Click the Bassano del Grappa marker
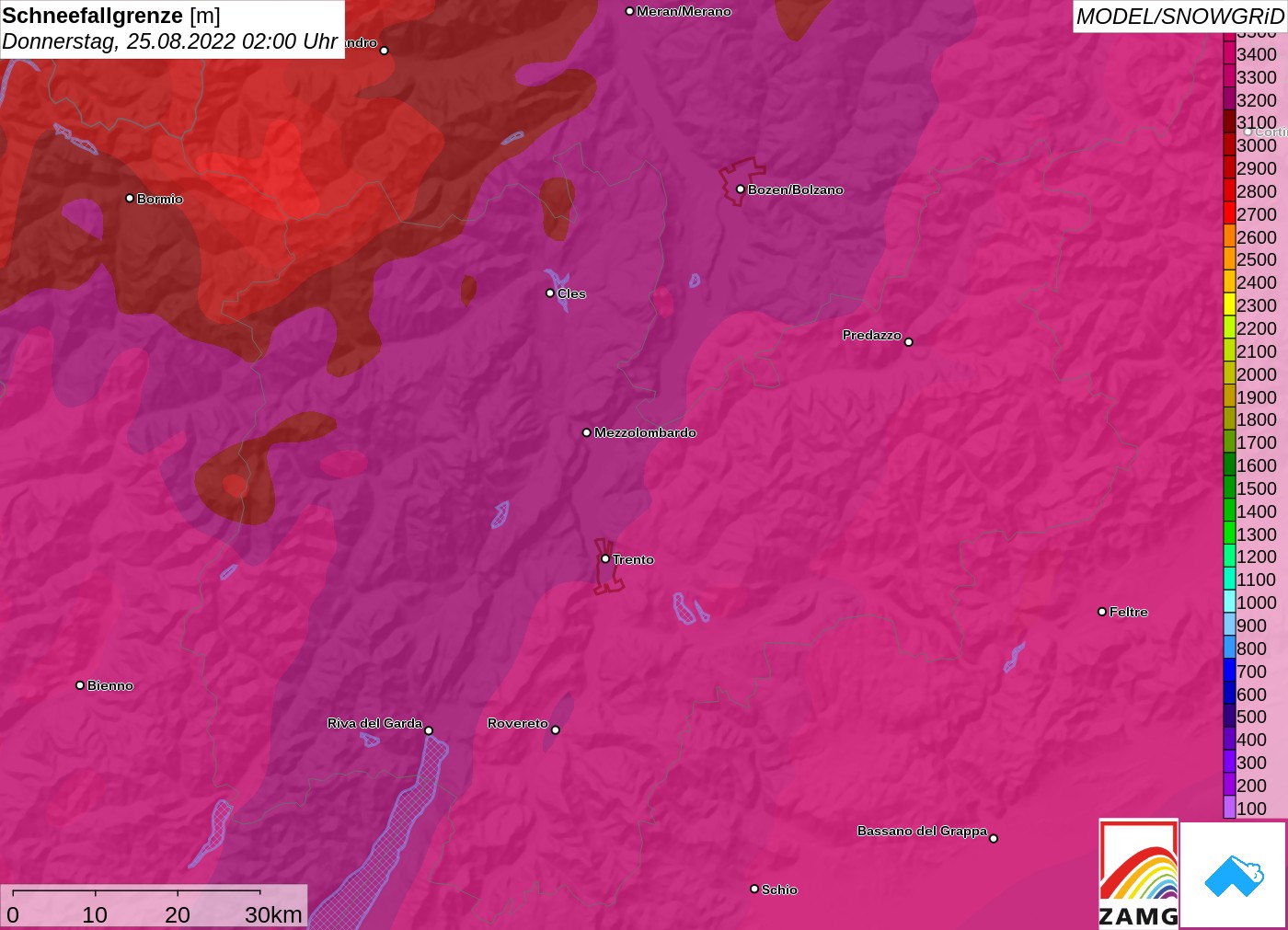Viewport: 1288px width, 930px height. (x=994, y=838)
